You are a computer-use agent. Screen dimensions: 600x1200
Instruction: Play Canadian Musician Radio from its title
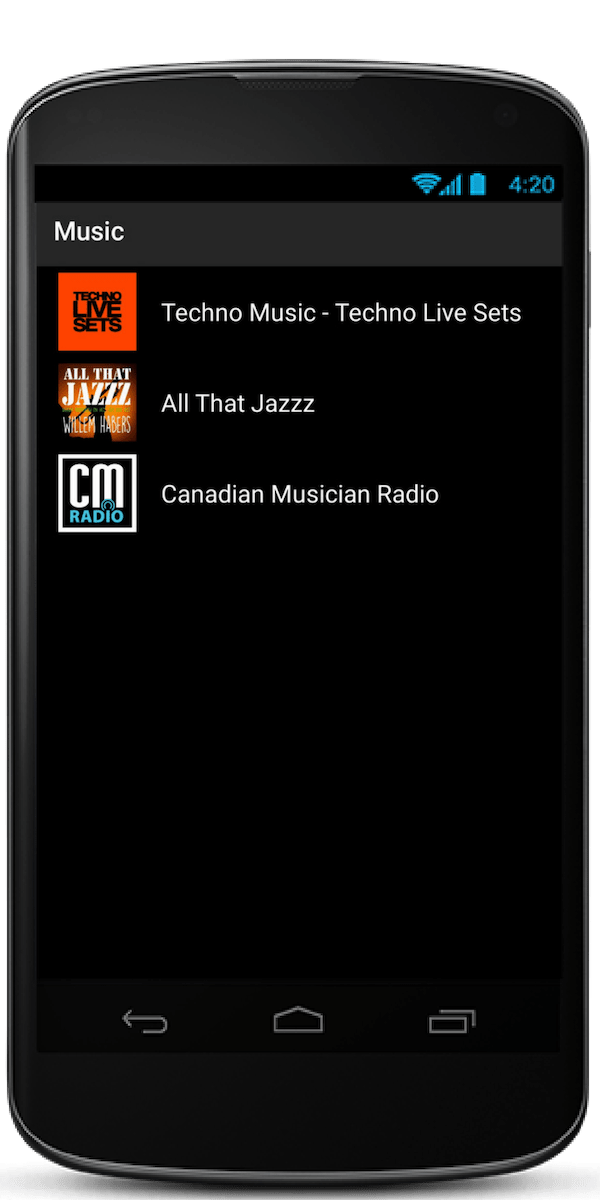pos(300,494)
